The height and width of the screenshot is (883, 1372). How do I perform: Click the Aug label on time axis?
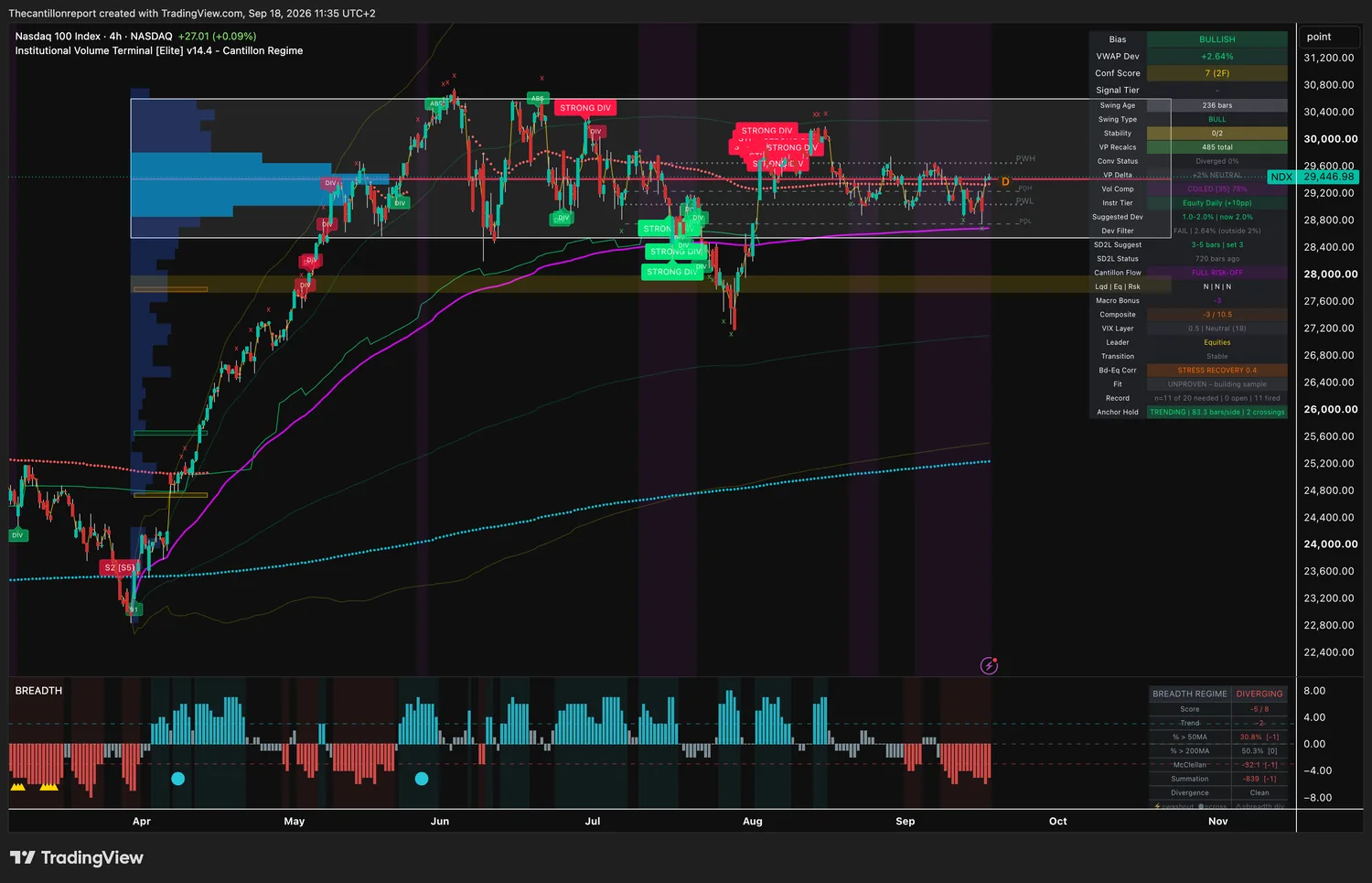pos(753,821)
